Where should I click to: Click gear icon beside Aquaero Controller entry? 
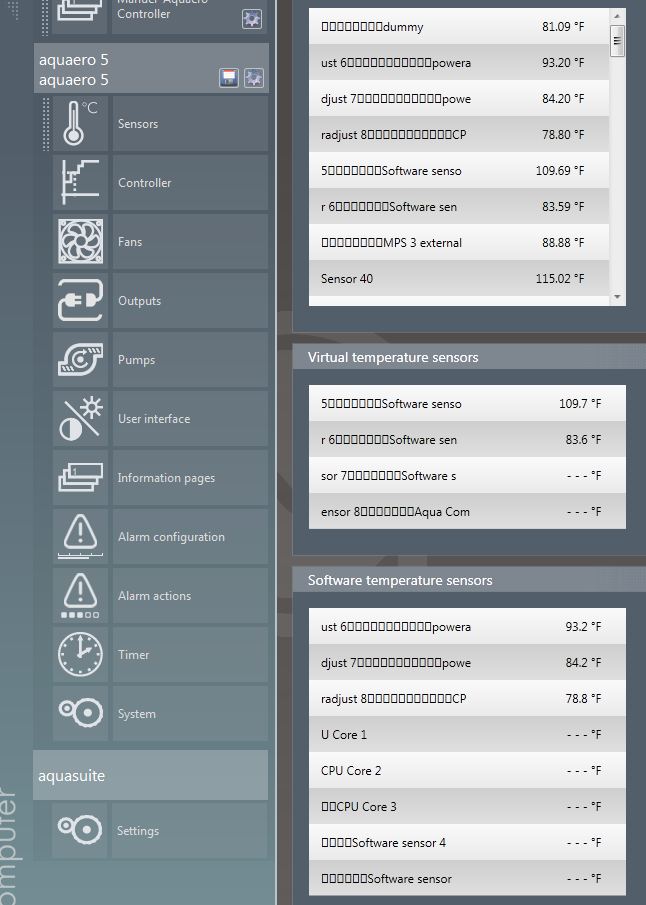252,19
